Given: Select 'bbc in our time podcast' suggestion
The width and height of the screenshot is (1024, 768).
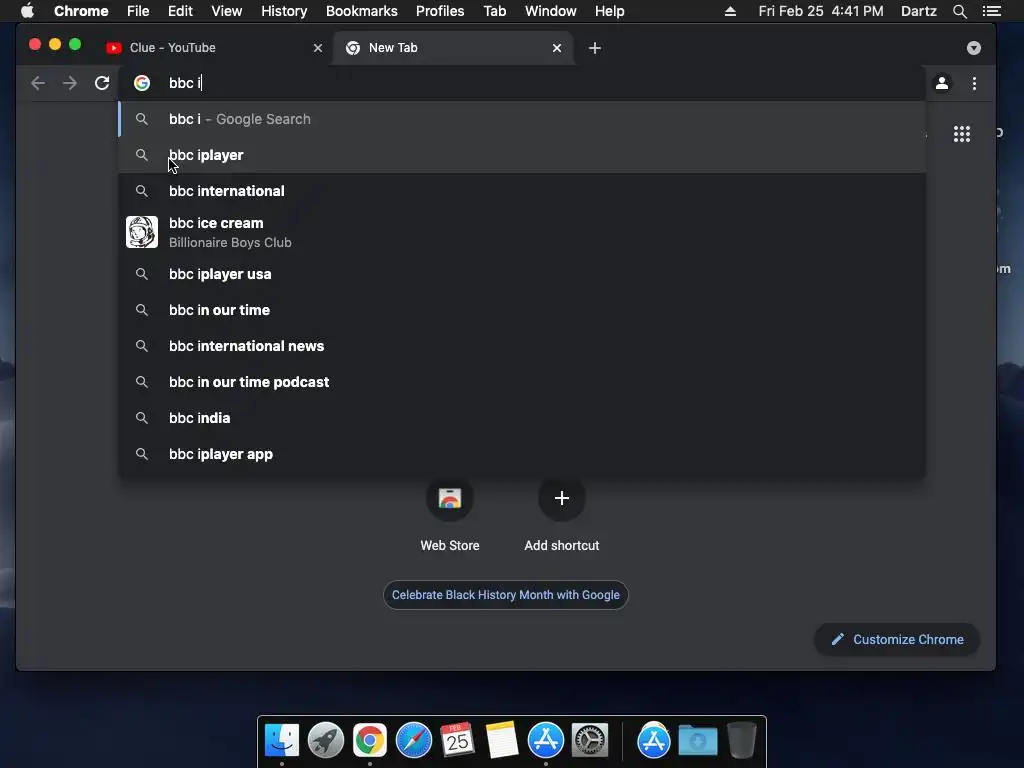Looking at the screenshot, I should tap(522, 381).
